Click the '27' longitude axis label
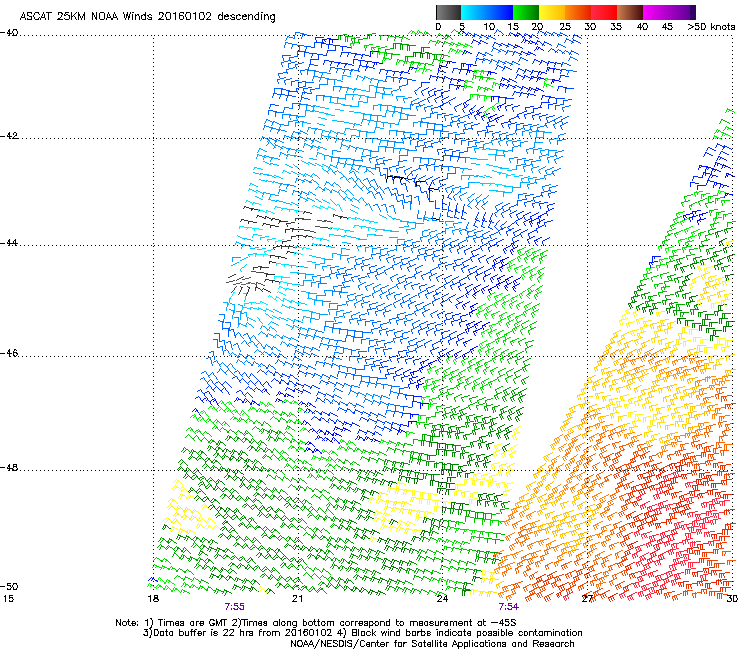The image size is (740, 650). click(x=587, y=599)
